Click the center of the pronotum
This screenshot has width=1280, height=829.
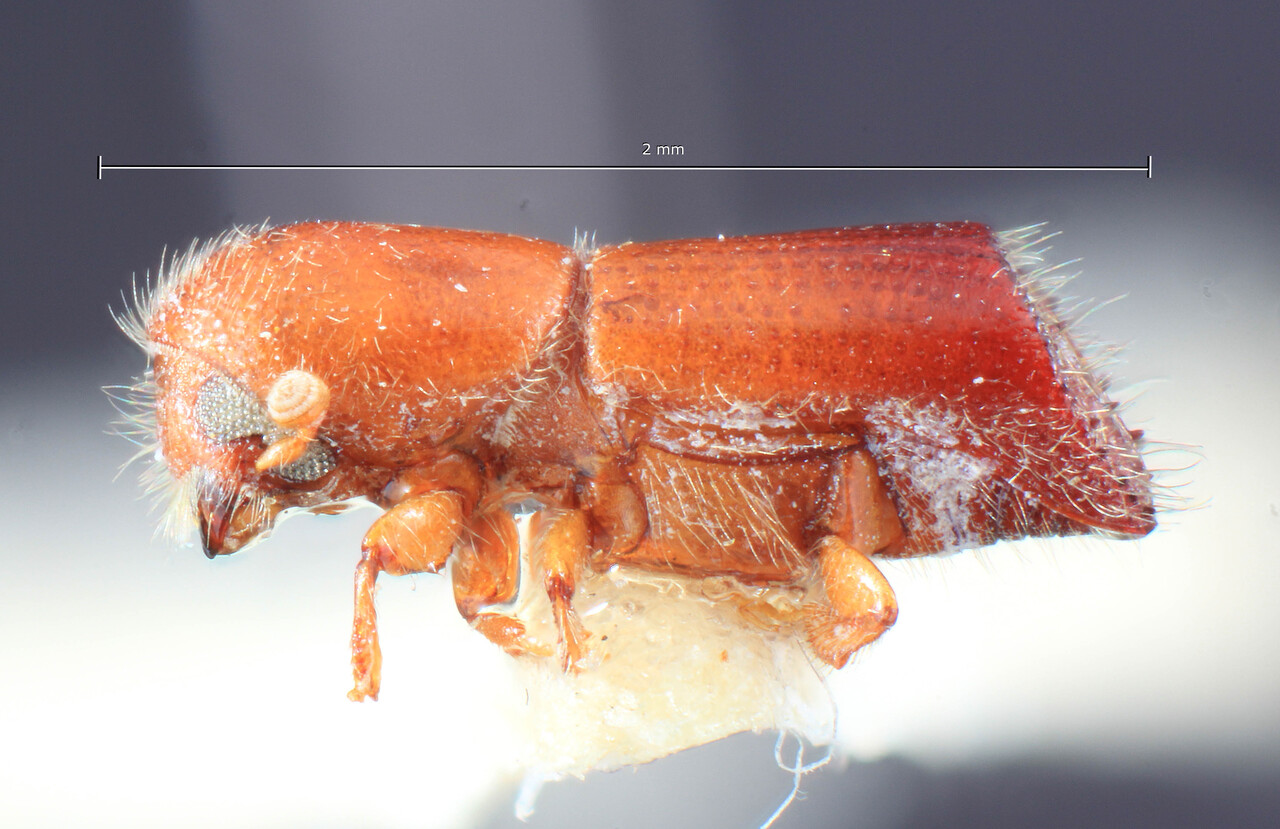pyautogui.click(x=400, y=320)
